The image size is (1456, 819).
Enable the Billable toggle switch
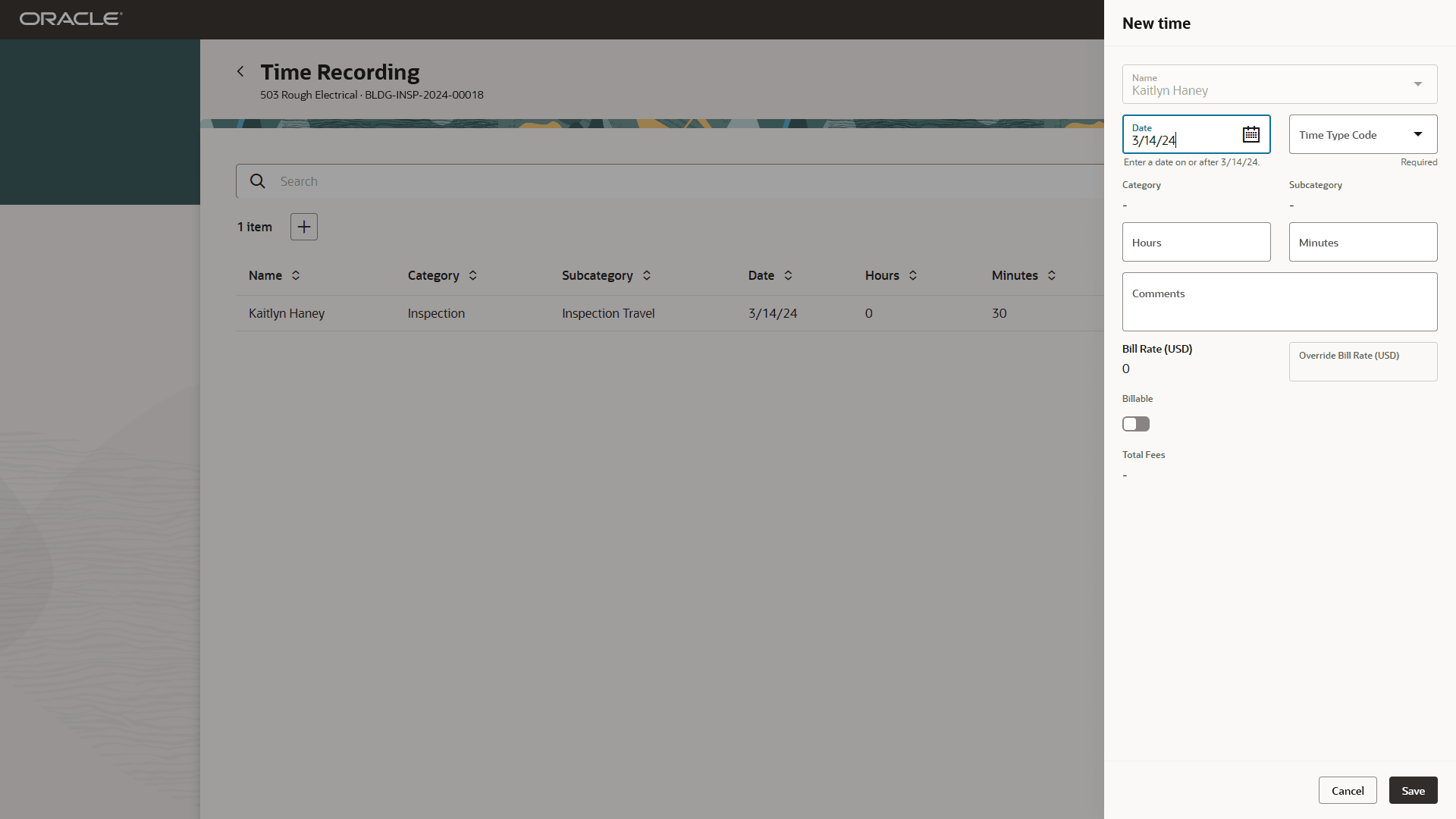(x=1136, y=424)
